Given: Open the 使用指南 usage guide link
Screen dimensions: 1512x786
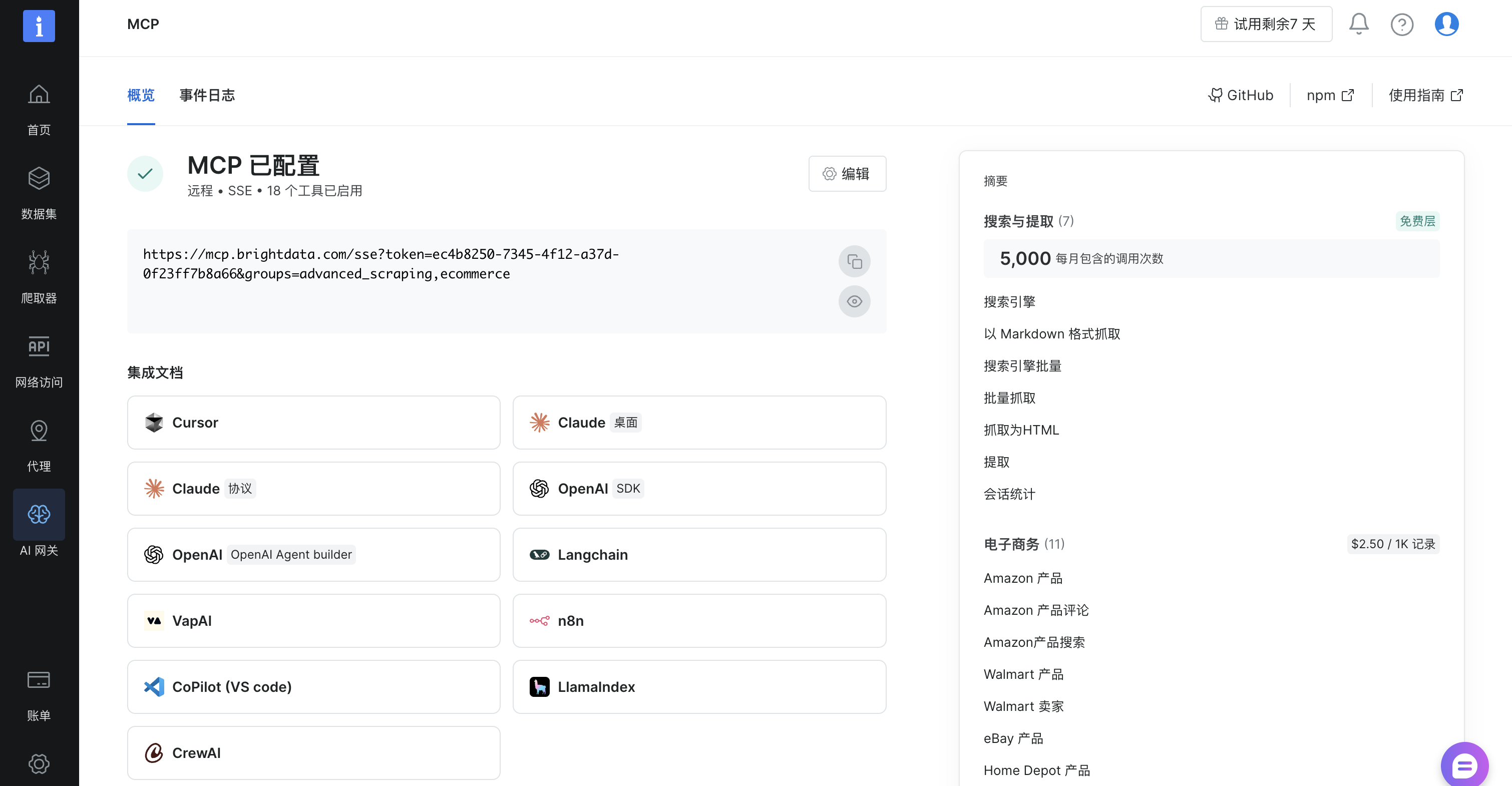Looking at the screenshot, I should click(1425, 95).
